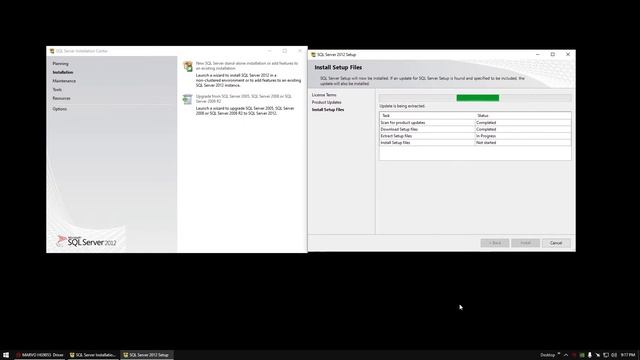The image size is (640, 360).
Task: Click the Task column header
Action: click(427, 116)
